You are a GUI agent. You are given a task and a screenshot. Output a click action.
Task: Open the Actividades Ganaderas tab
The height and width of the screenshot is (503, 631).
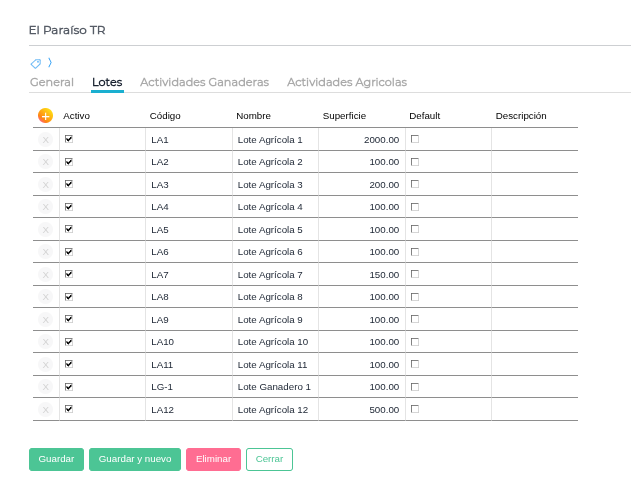(204, 82)
